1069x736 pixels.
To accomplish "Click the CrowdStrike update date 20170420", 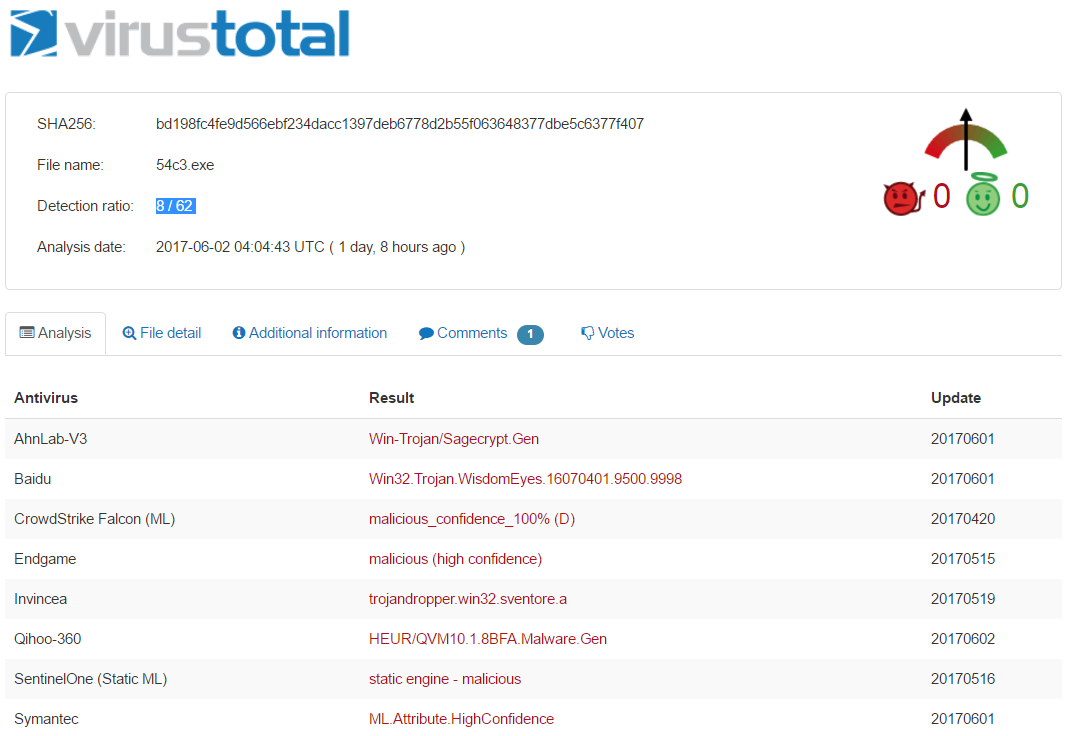I will coord(963,519).
